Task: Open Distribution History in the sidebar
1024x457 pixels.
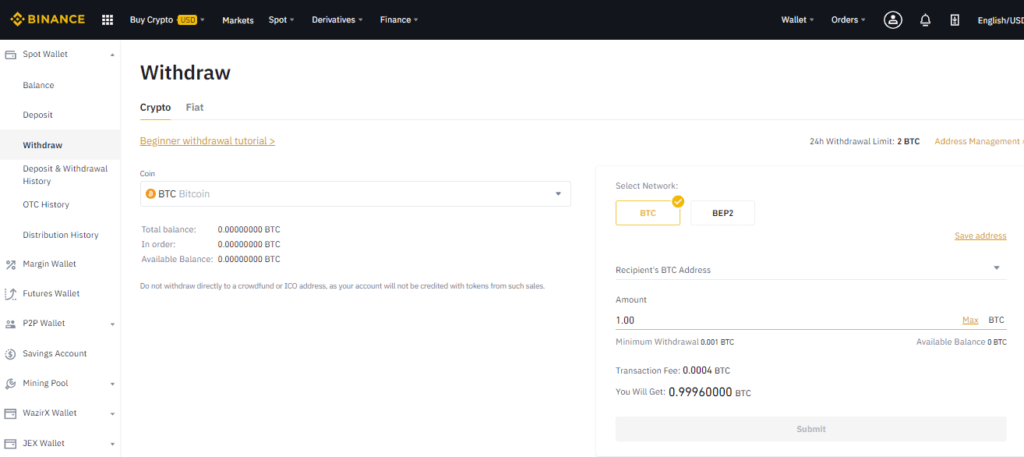Action: coord(61,234)
